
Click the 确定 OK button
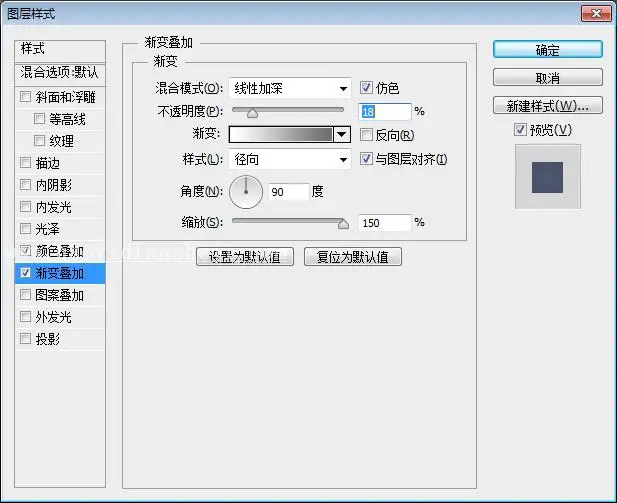coord(548,50)
